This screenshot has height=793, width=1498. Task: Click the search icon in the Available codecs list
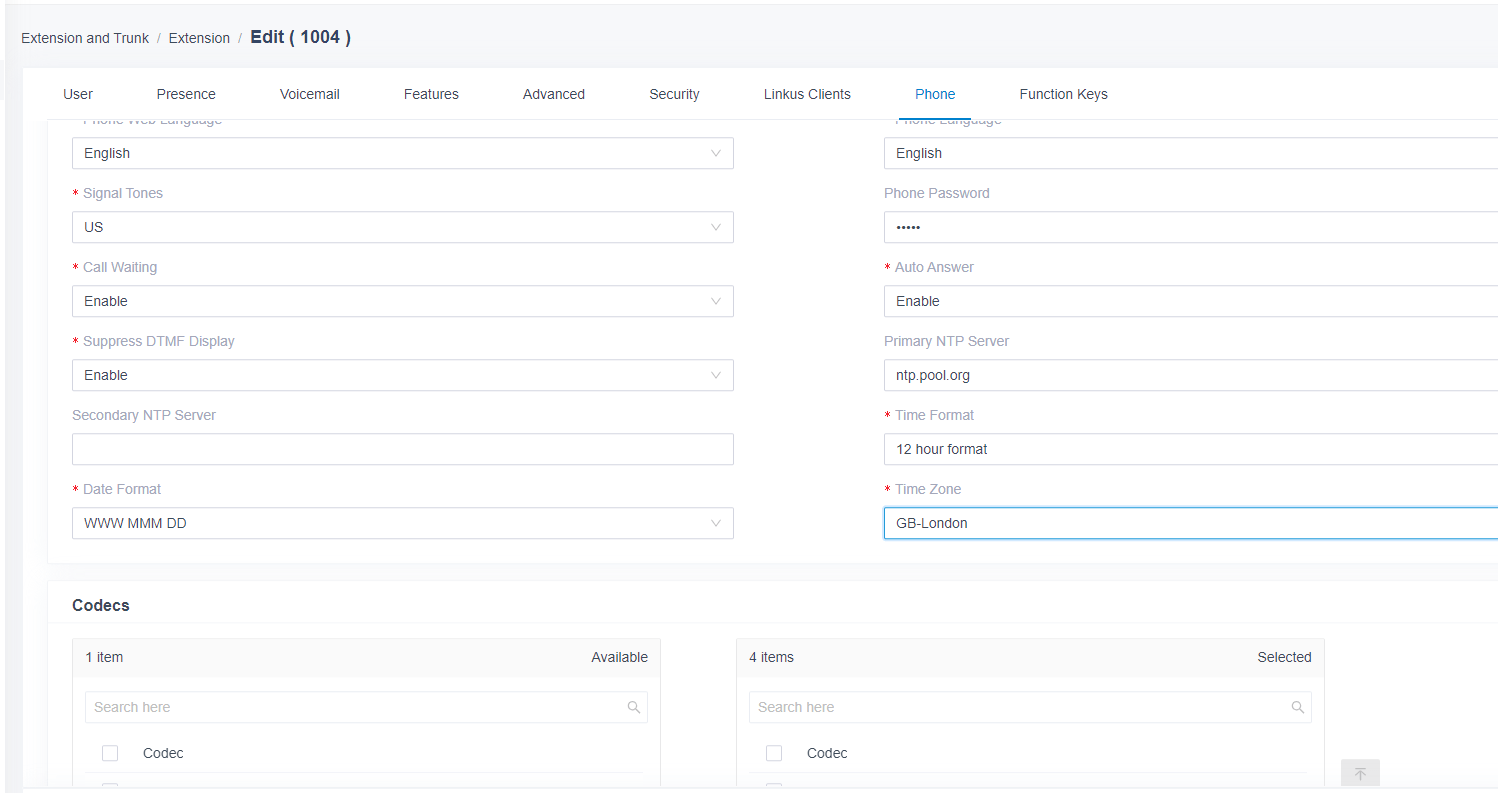click(x=634, y=707)
